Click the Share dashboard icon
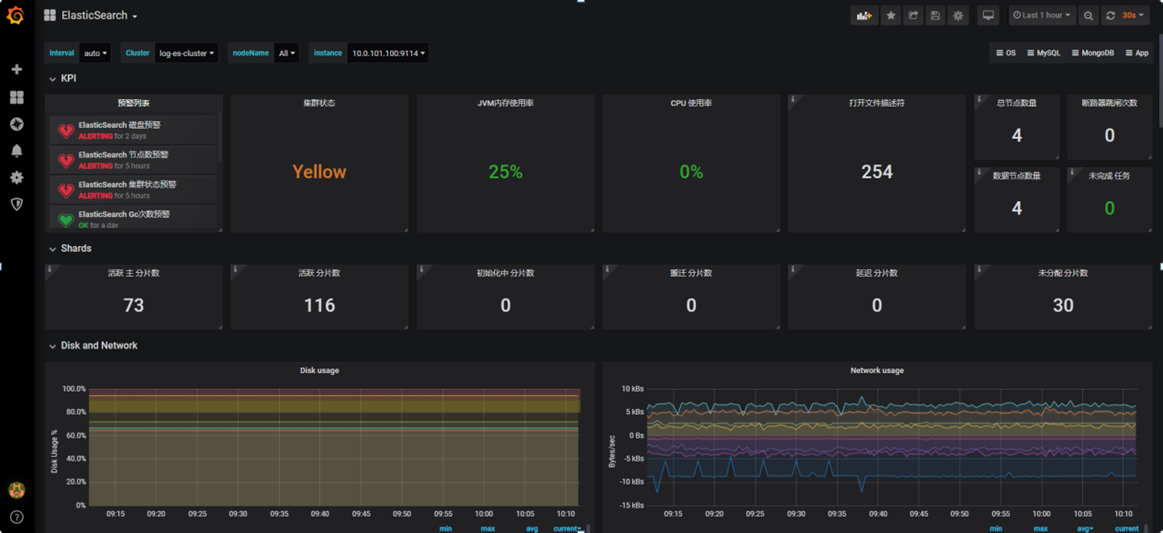1163x533 pixels. (913, 15)
